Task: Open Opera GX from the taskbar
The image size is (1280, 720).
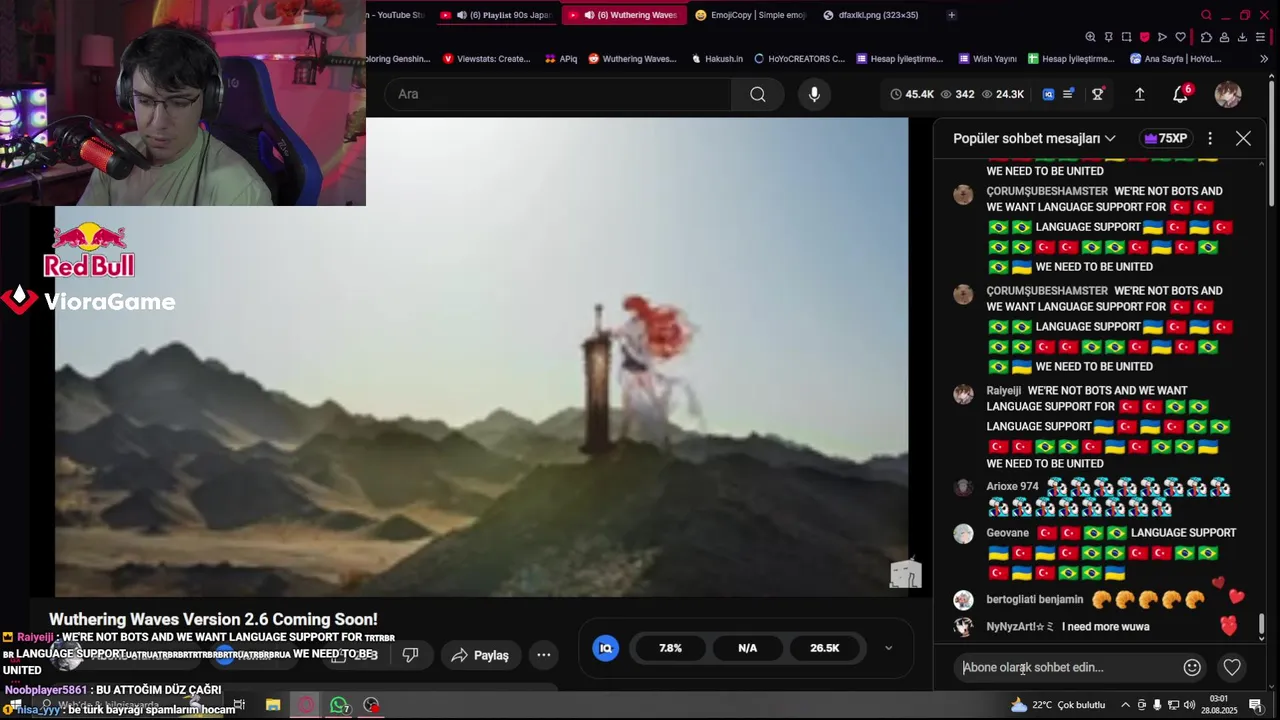Action: [x=306, y=705]
